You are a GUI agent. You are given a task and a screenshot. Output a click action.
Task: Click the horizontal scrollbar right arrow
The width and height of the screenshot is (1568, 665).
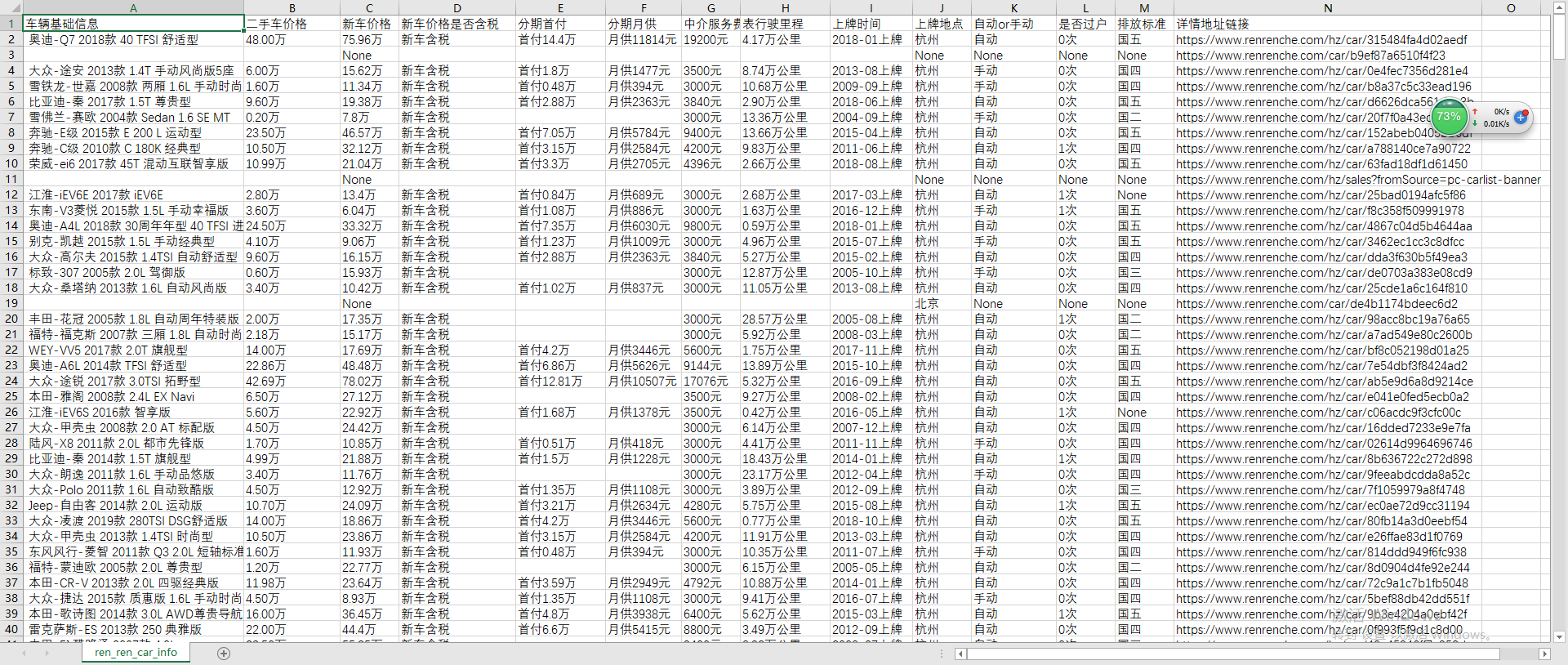[x=1543, y=654]
